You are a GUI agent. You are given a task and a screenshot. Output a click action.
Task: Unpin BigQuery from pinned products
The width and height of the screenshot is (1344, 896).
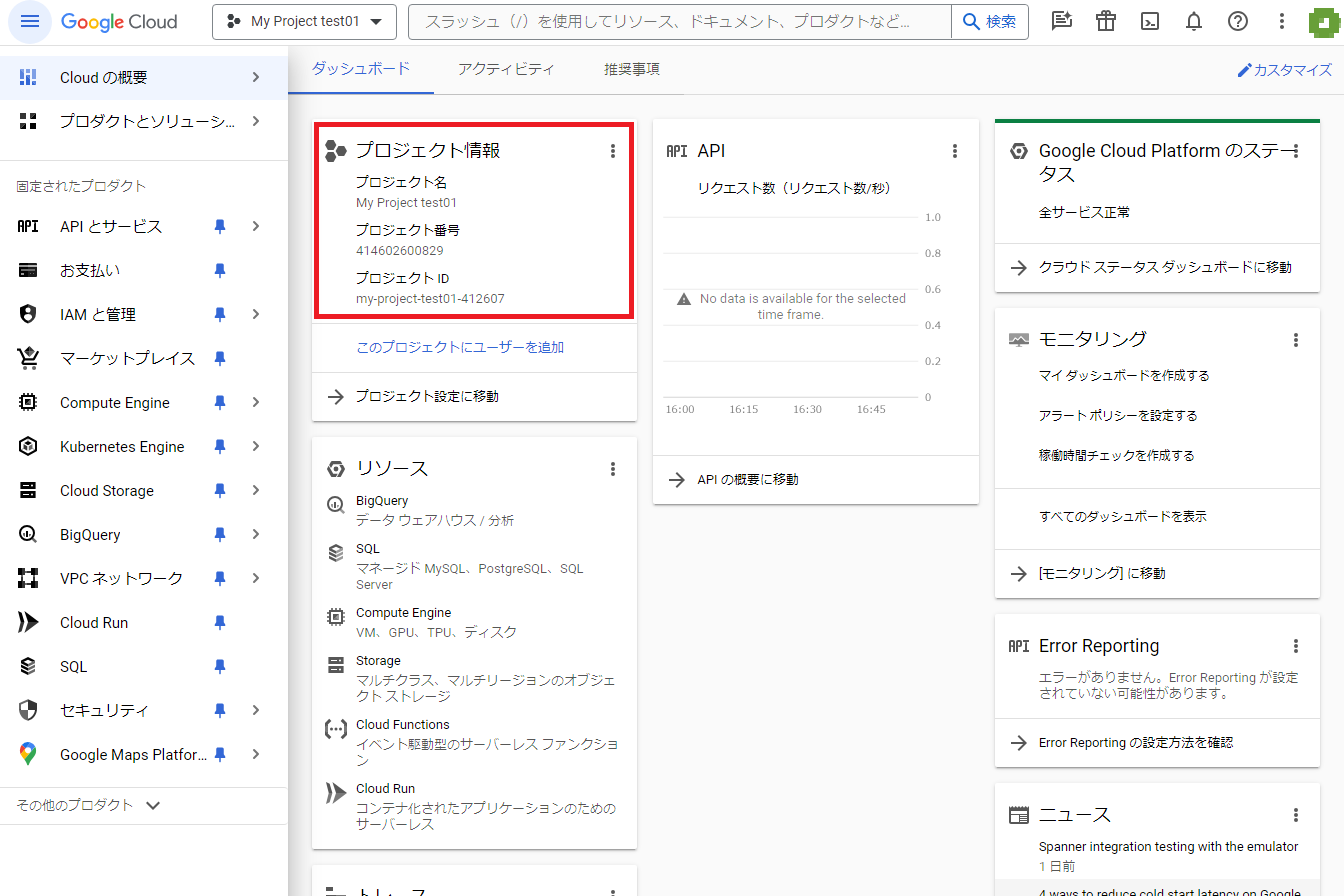220,535
